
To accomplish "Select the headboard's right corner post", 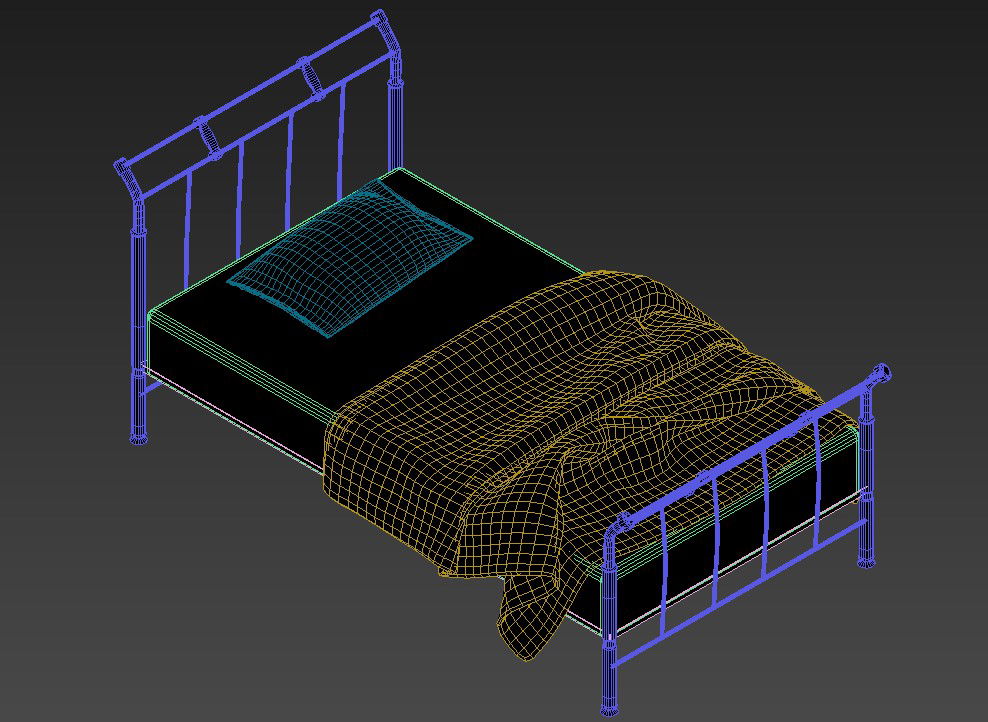I will [396, 110].
